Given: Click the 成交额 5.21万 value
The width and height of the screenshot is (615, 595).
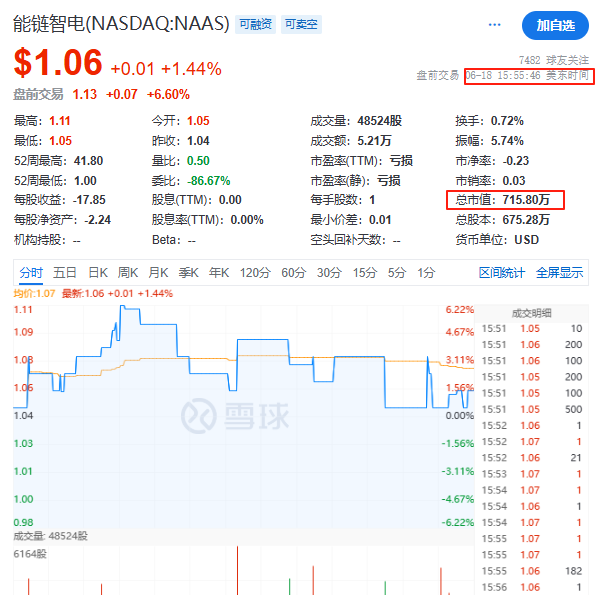Looking at the screenshot, I should 375,140.
